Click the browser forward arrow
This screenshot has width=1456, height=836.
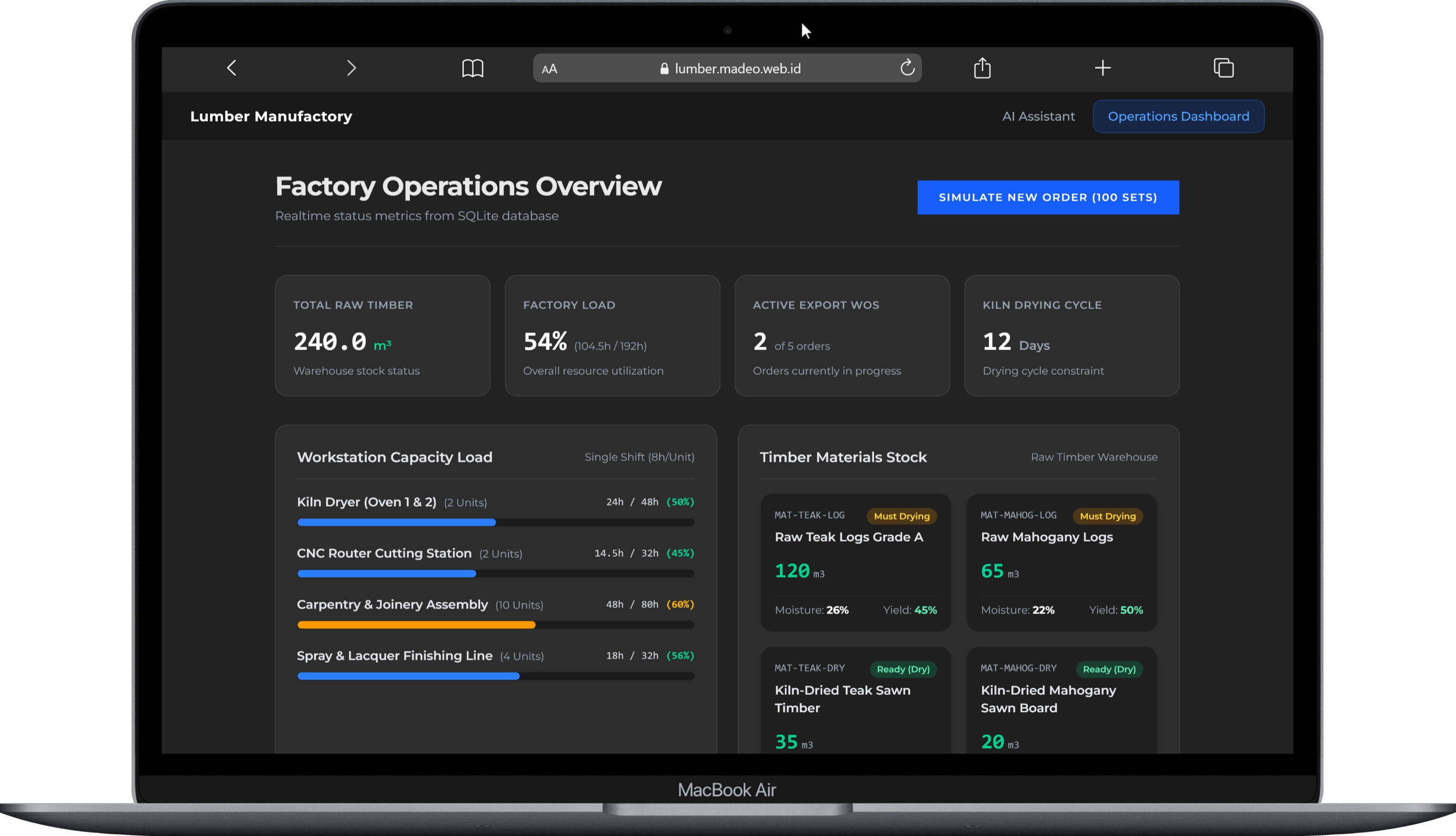click(352, 68)
